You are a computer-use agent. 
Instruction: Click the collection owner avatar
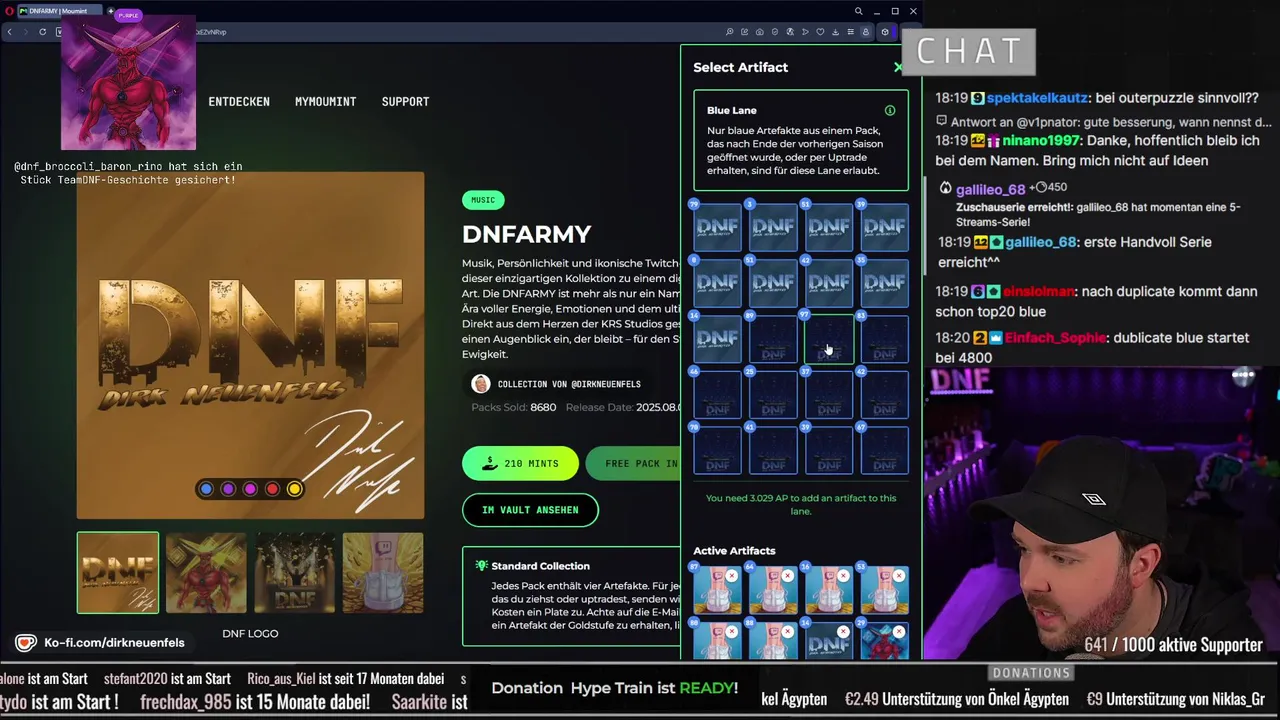pyautogui.click(x=481, y=384)
